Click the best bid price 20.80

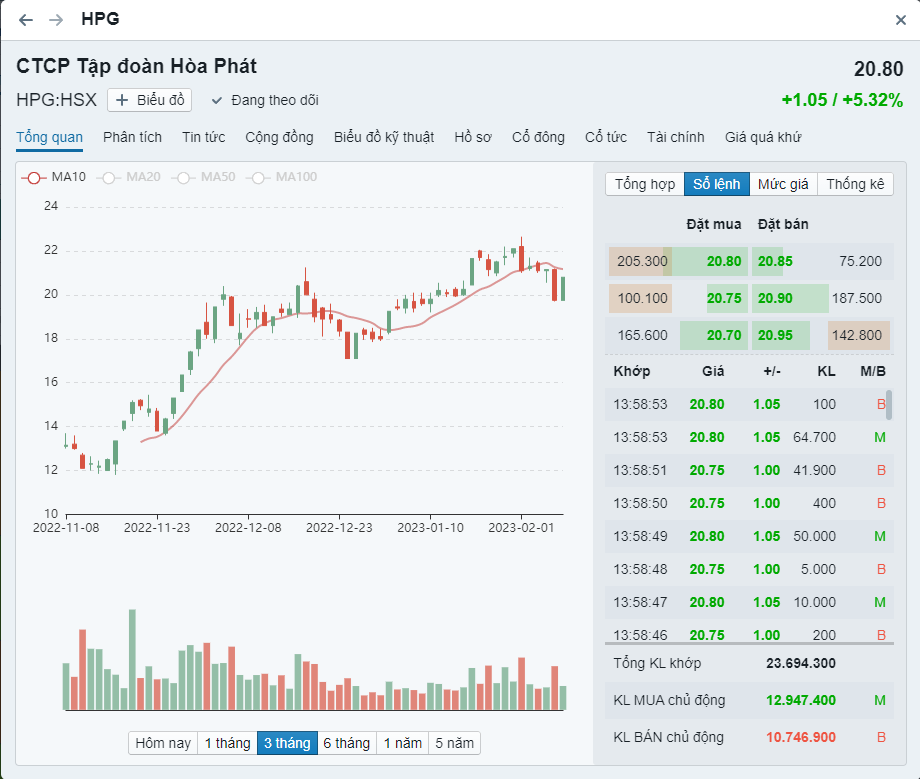click(x=724, y=261)
